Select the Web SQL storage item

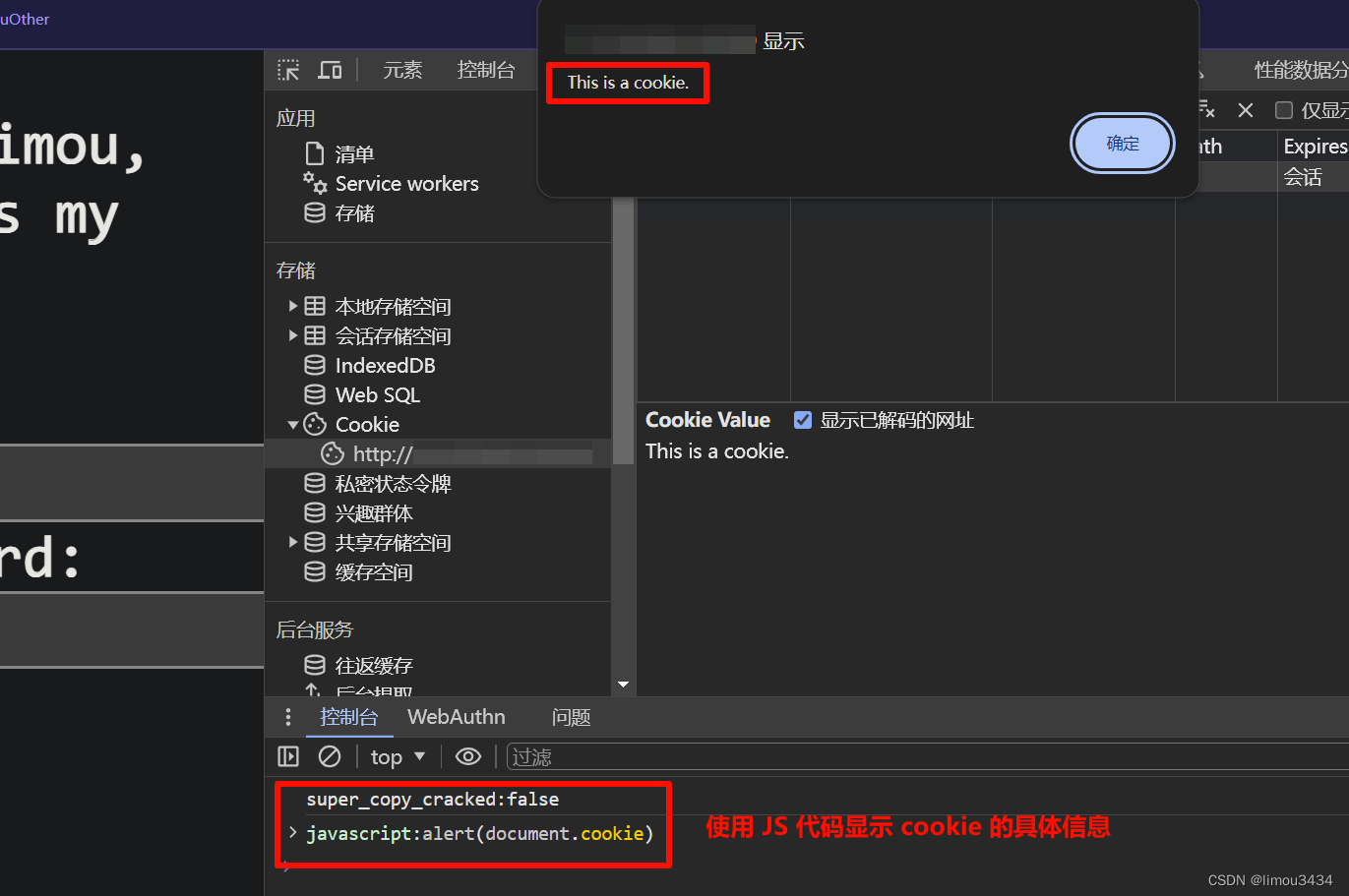click(378, 395)
